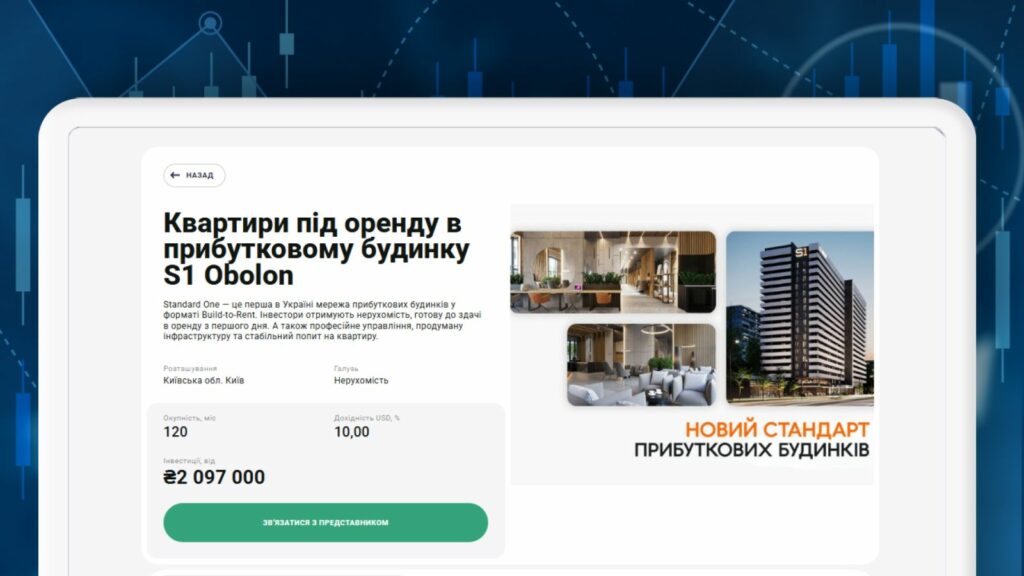Open the coworking interior photo thumbnail
This screenshot has height=576, width=1024.
tap(613, 272)
